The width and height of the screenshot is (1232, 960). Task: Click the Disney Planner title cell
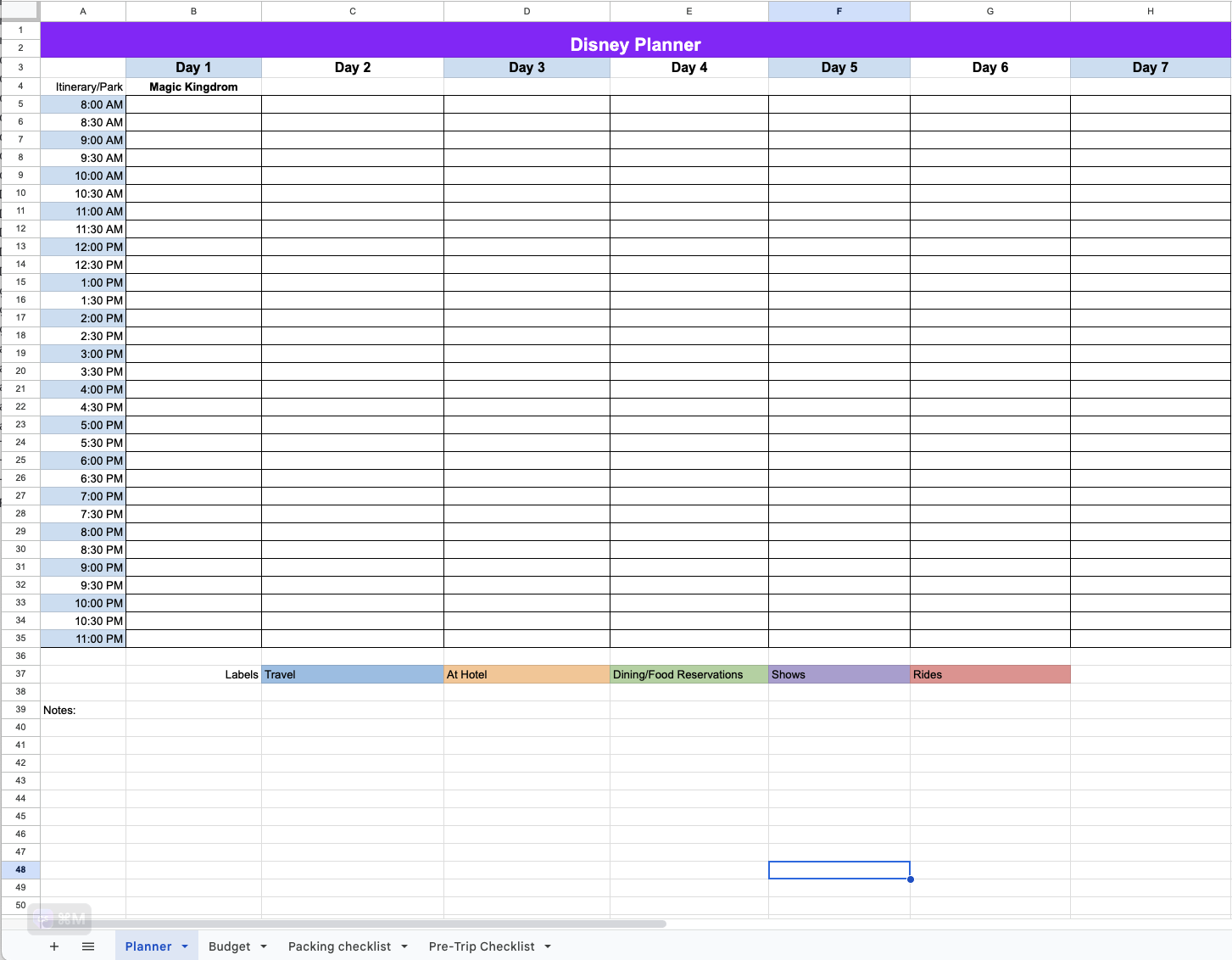tap(636, 40)
